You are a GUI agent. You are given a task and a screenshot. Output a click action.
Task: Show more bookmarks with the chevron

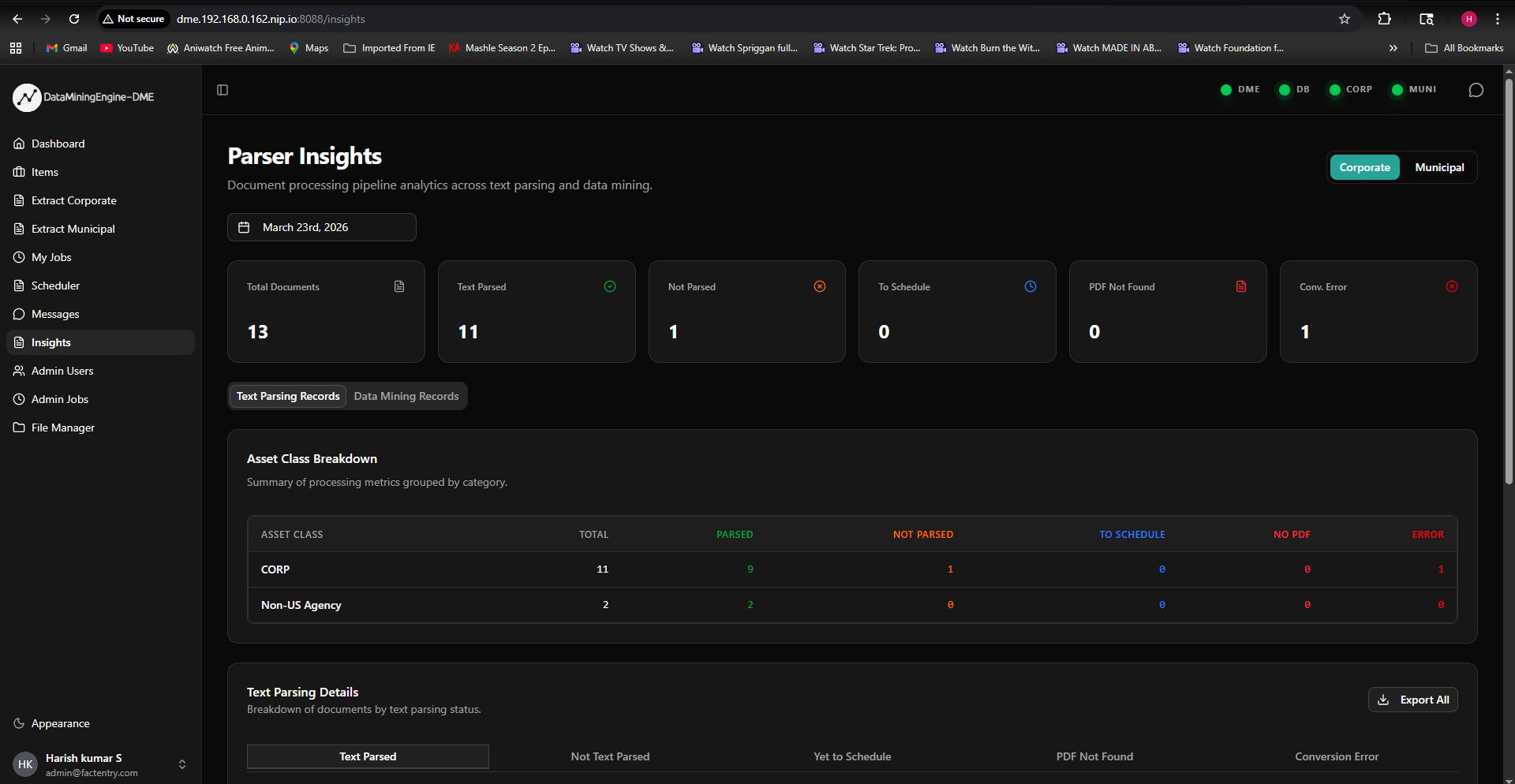tap(1393, 48)
